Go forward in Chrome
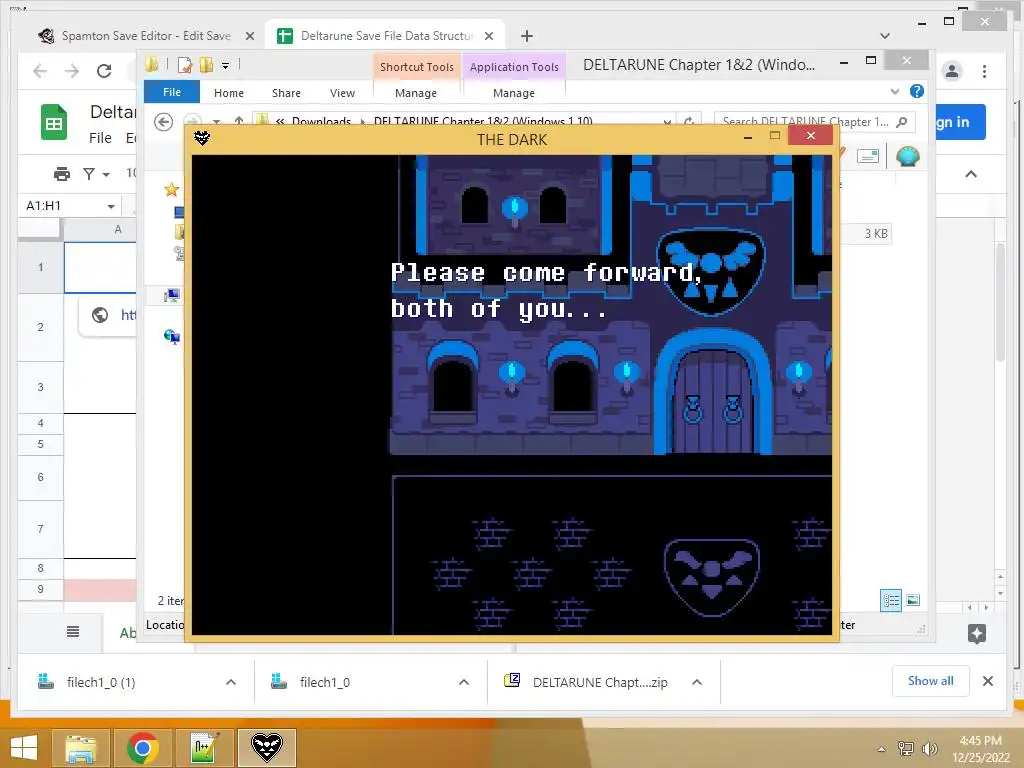 [71, 71]
